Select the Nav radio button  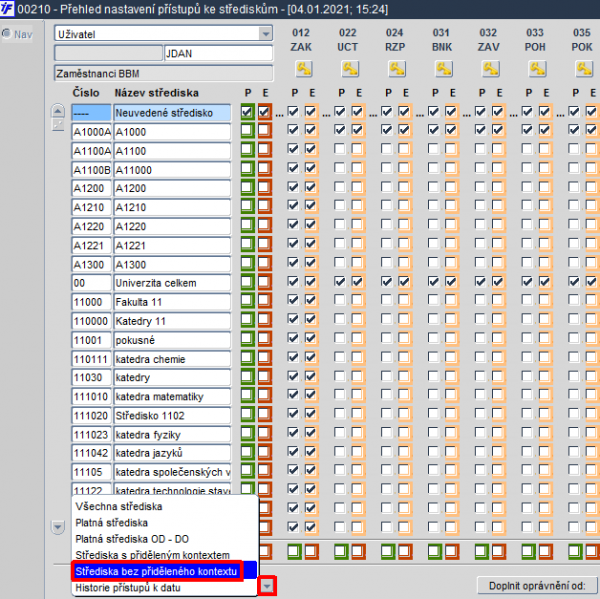point(7,34)
